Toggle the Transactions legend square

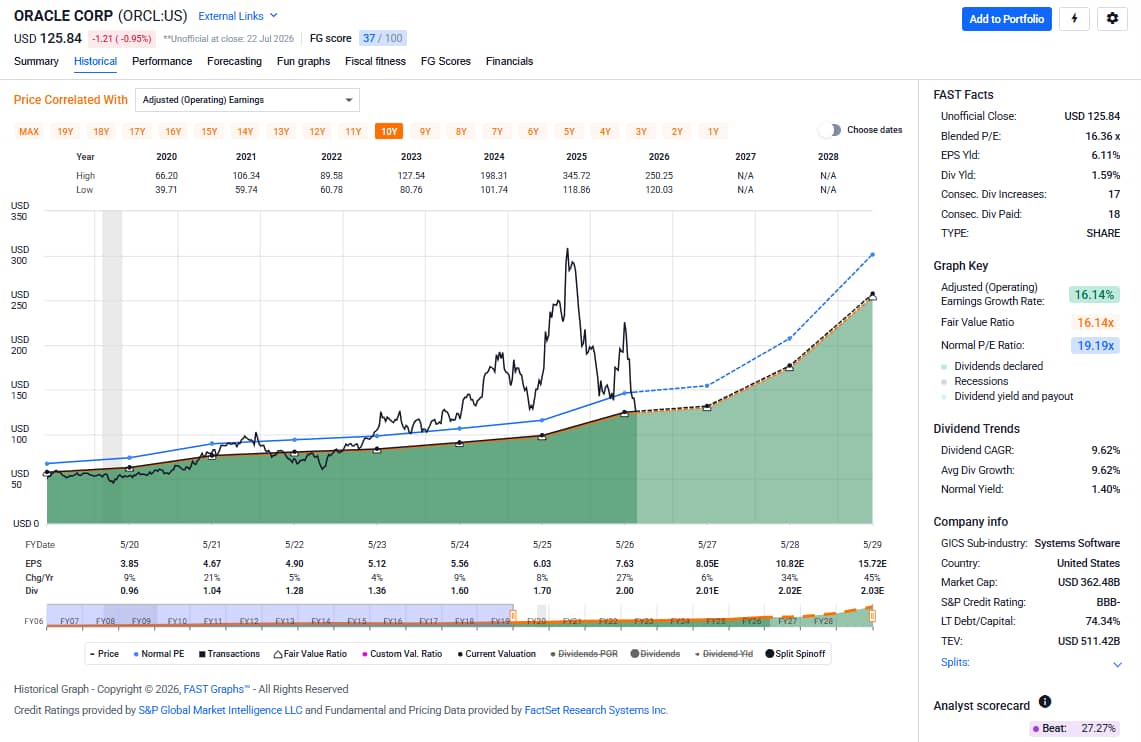coord(202,654)
